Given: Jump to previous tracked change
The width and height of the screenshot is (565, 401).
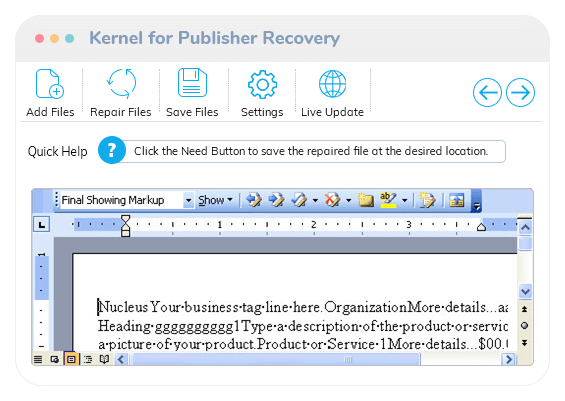Looking at the screenshot, I should (254, 200).
